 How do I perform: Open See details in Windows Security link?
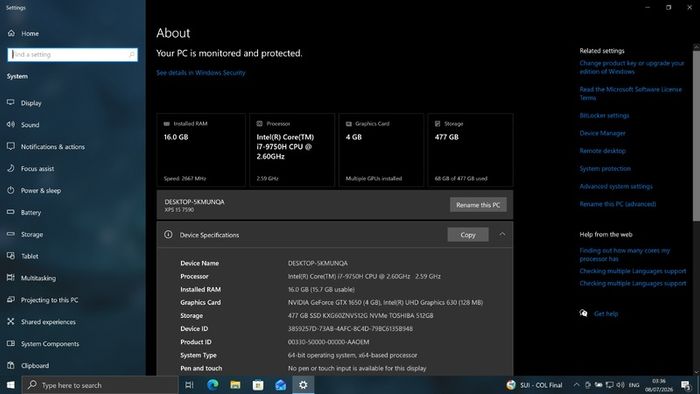tap(201, 73)
